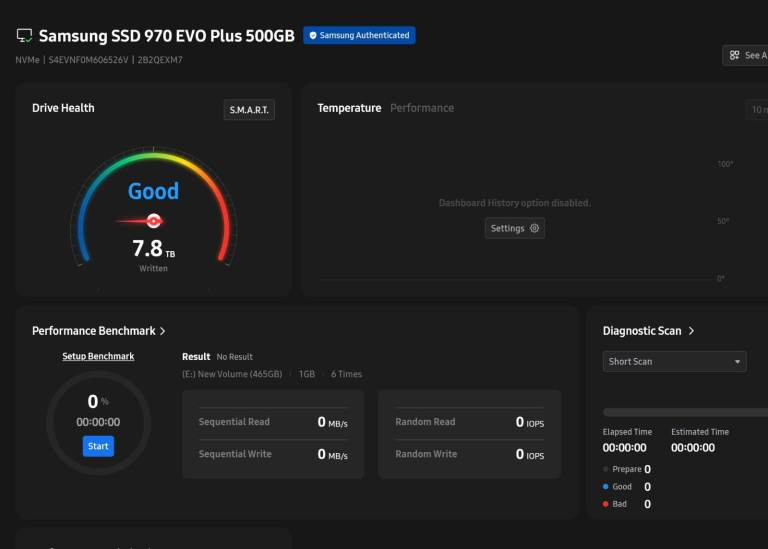Click the Diagnostic Scan progress bar
This screenshot has height=549, width=768.
click(685, 412)
